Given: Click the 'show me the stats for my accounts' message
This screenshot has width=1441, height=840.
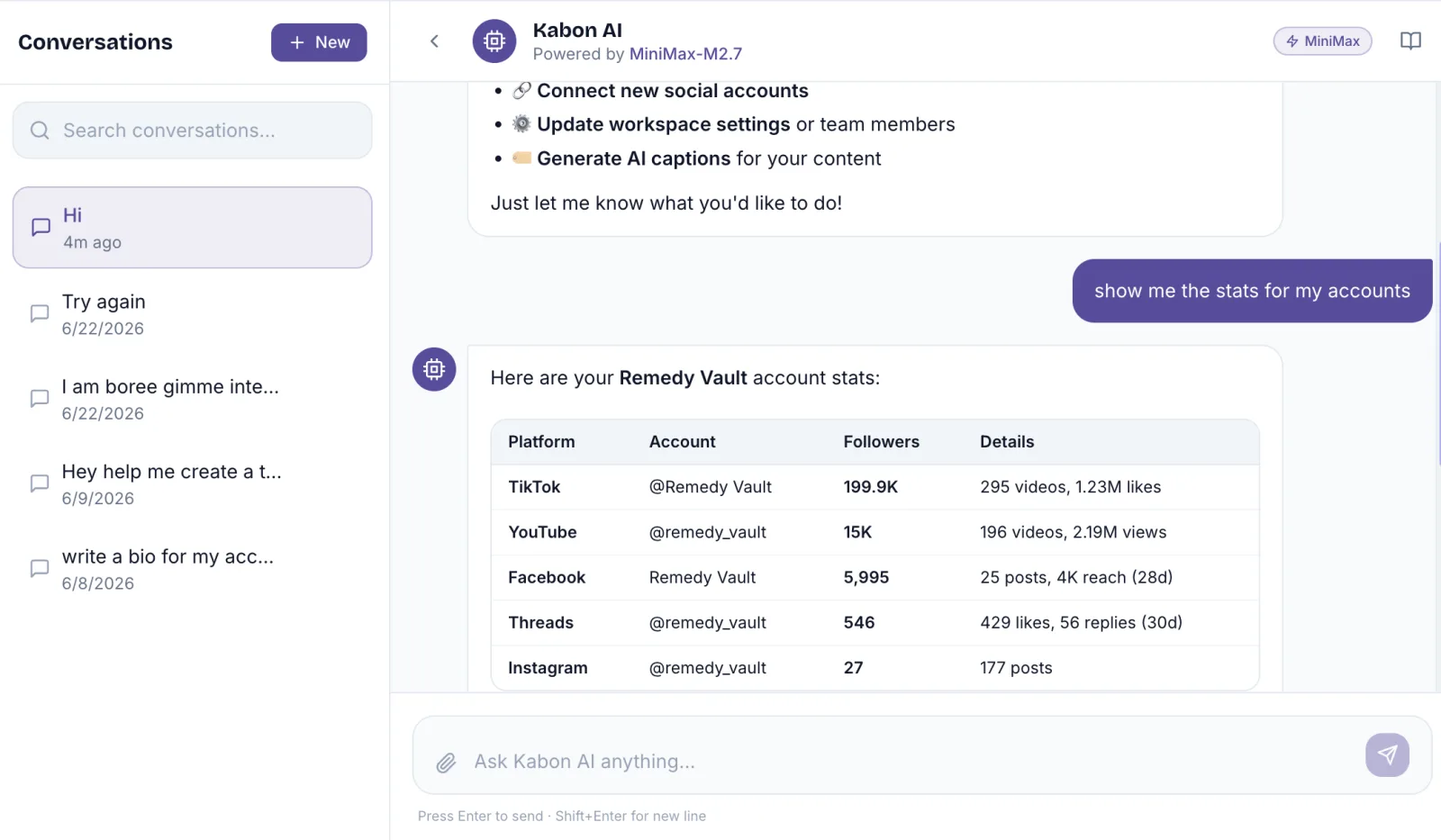Looking at the screenshot, I should click(1252, 291).
